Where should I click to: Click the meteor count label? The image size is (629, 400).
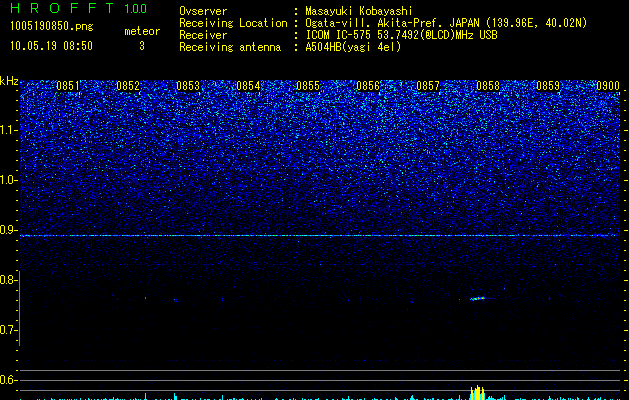point(142,31)
